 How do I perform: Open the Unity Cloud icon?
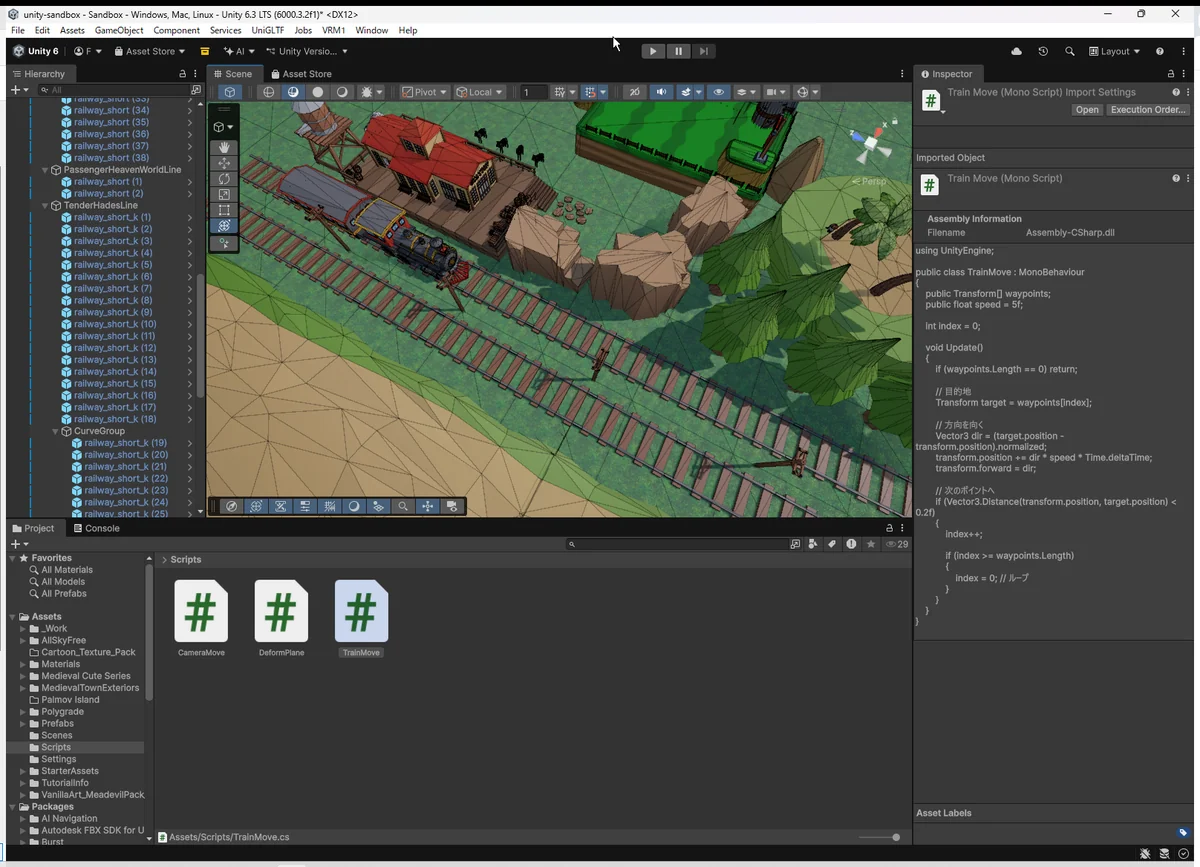(1017, 51)
